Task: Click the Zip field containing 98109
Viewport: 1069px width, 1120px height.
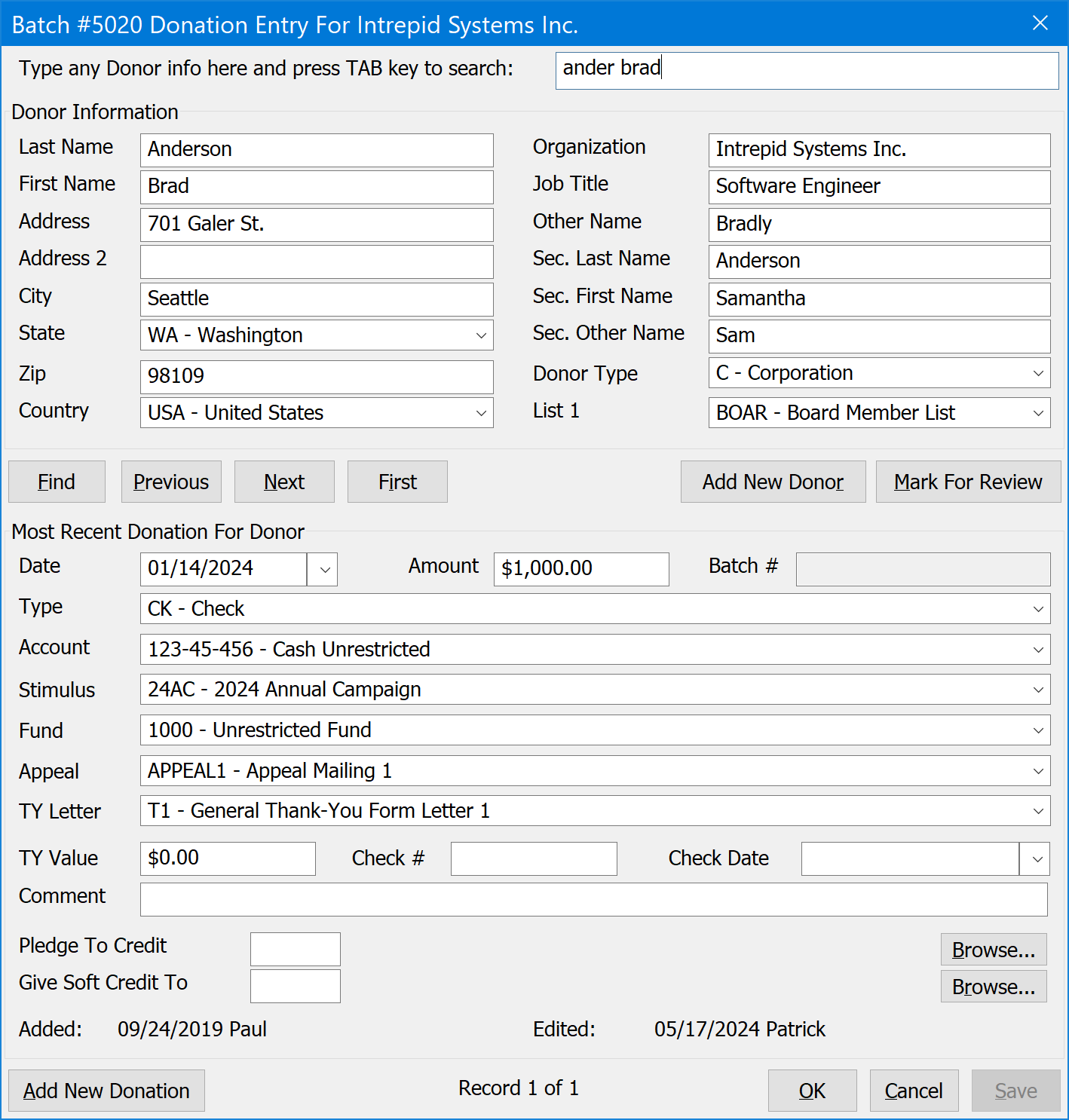Action: click(x=317, y=377)
